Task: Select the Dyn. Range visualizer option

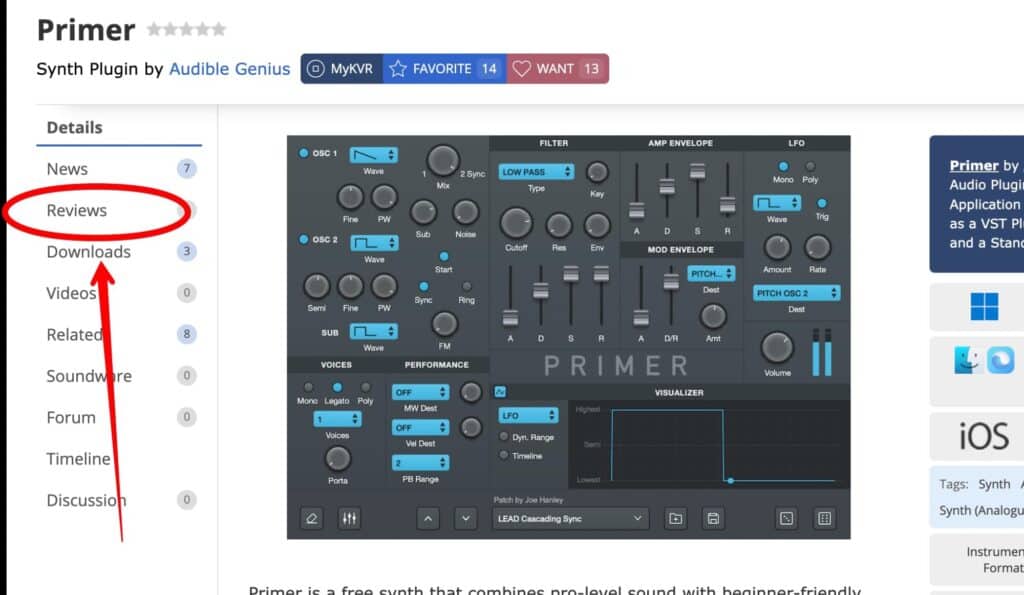Action: coord(504,436)
